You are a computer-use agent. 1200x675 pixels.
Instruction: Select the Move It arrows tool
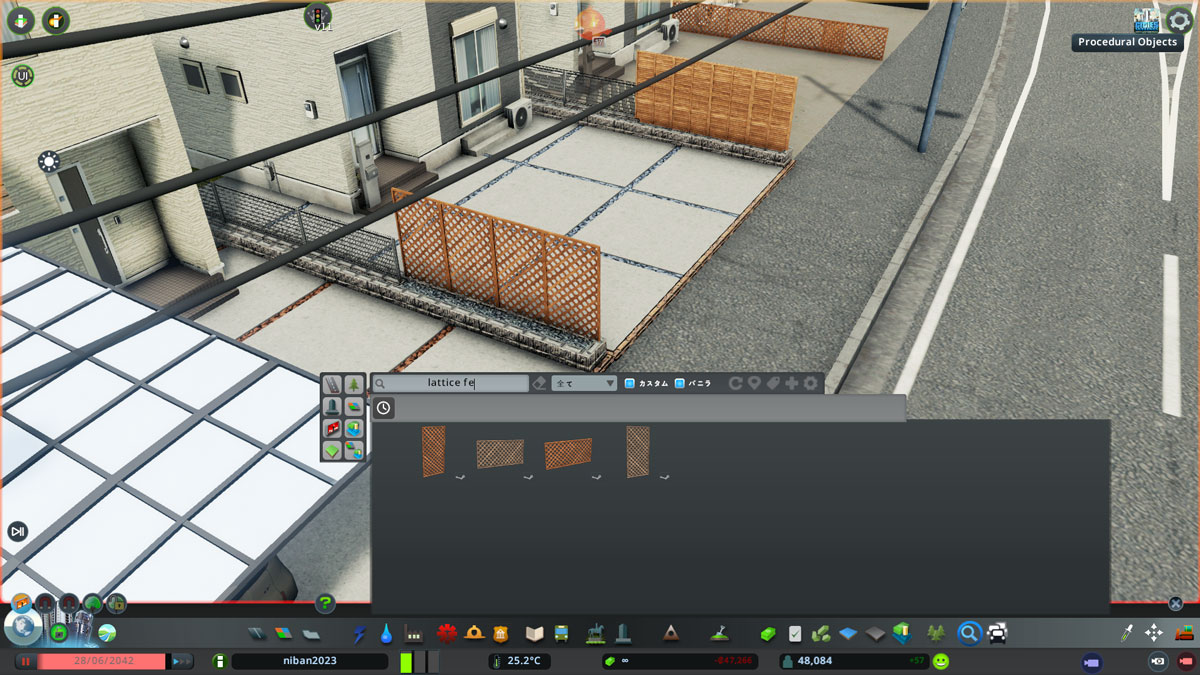tap(1154, 632)
